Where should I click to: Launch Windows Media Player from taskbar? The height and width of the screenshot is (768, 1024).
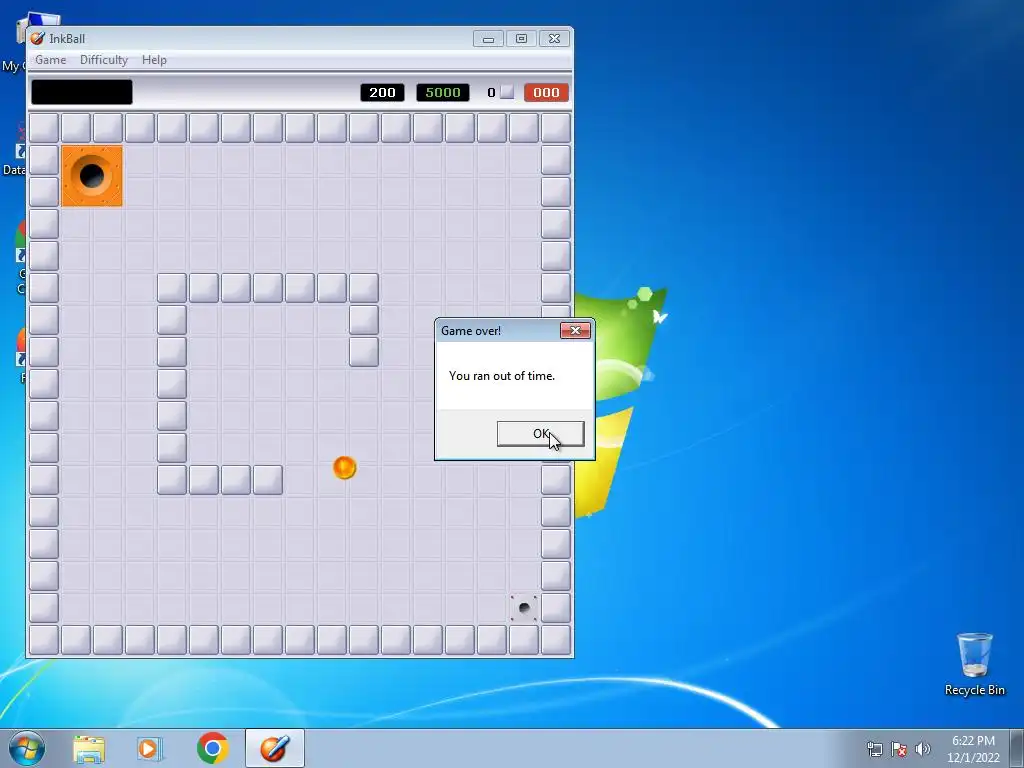[150, 749]
